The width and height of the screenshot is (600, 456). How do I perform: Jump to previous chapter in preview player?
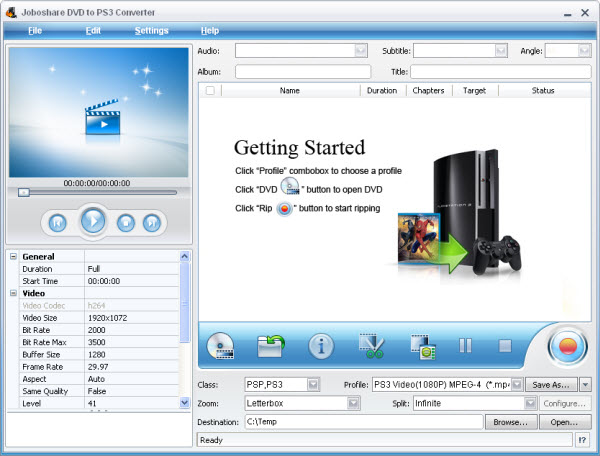(57, 222)
